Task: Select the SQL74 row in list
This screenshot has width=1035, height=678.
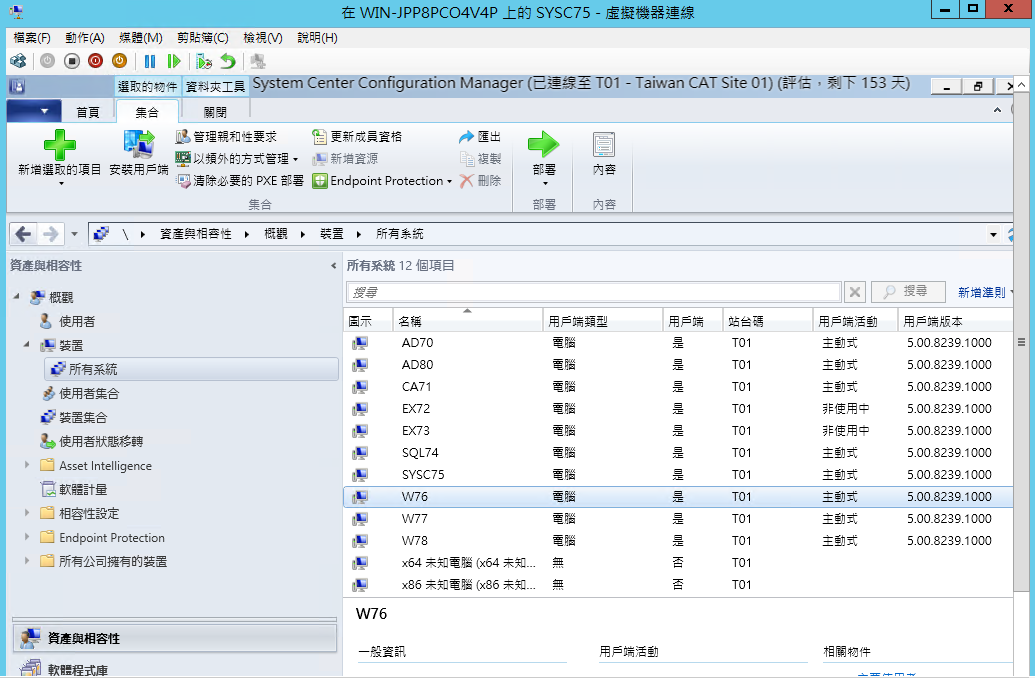Action: click(x=420, y=453)
